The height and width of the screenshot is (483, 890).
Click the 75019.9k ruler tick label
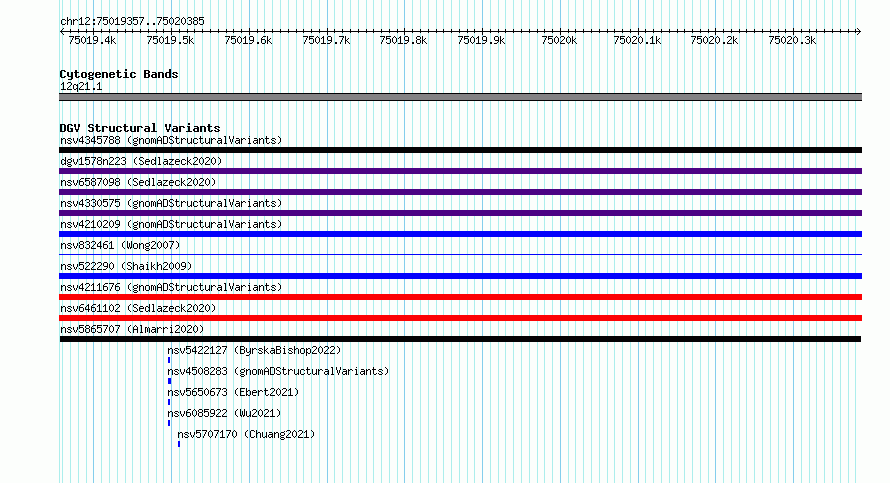[481, 40]
